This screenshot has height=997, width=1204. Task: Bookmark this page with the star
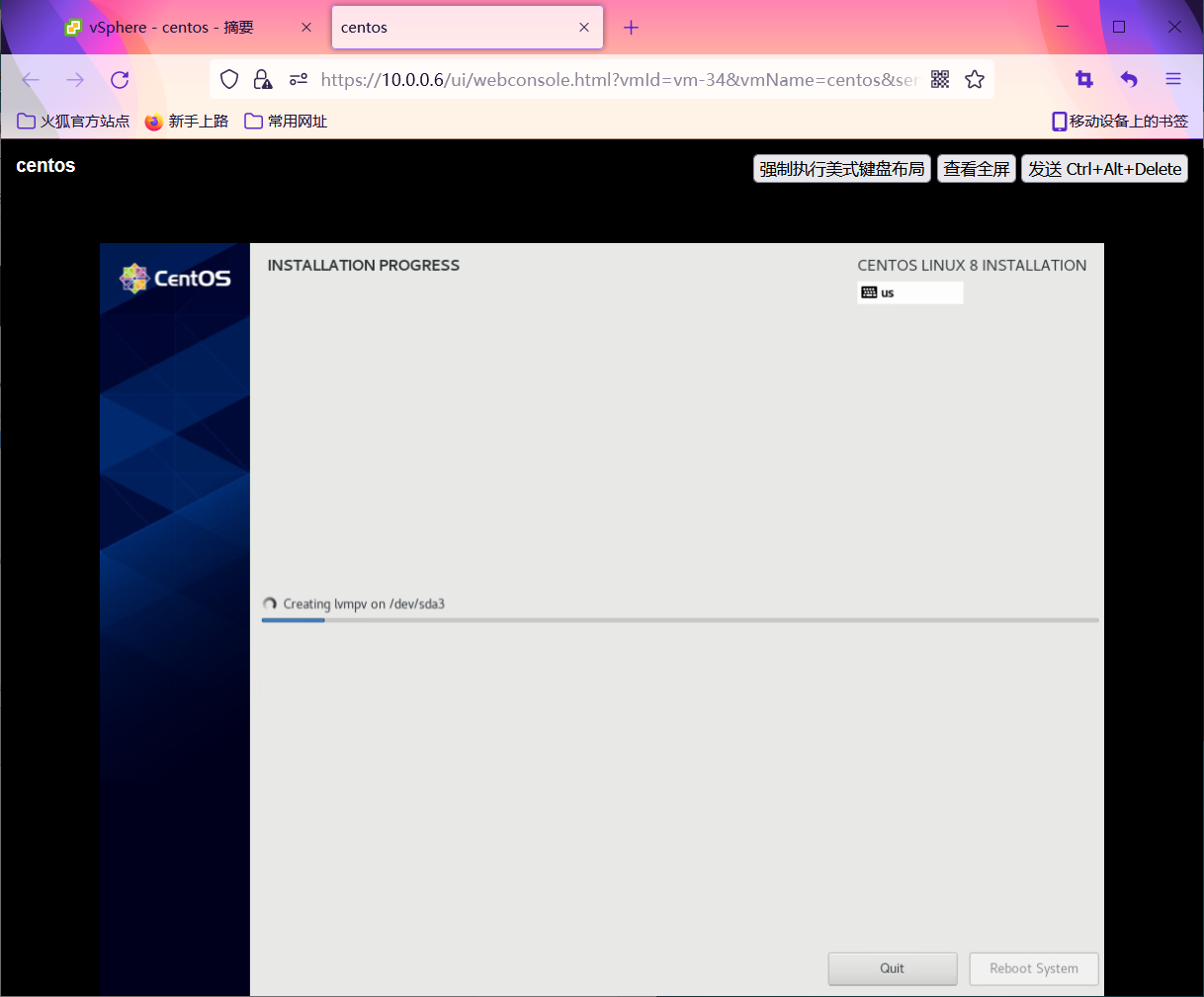pos(975,80)
